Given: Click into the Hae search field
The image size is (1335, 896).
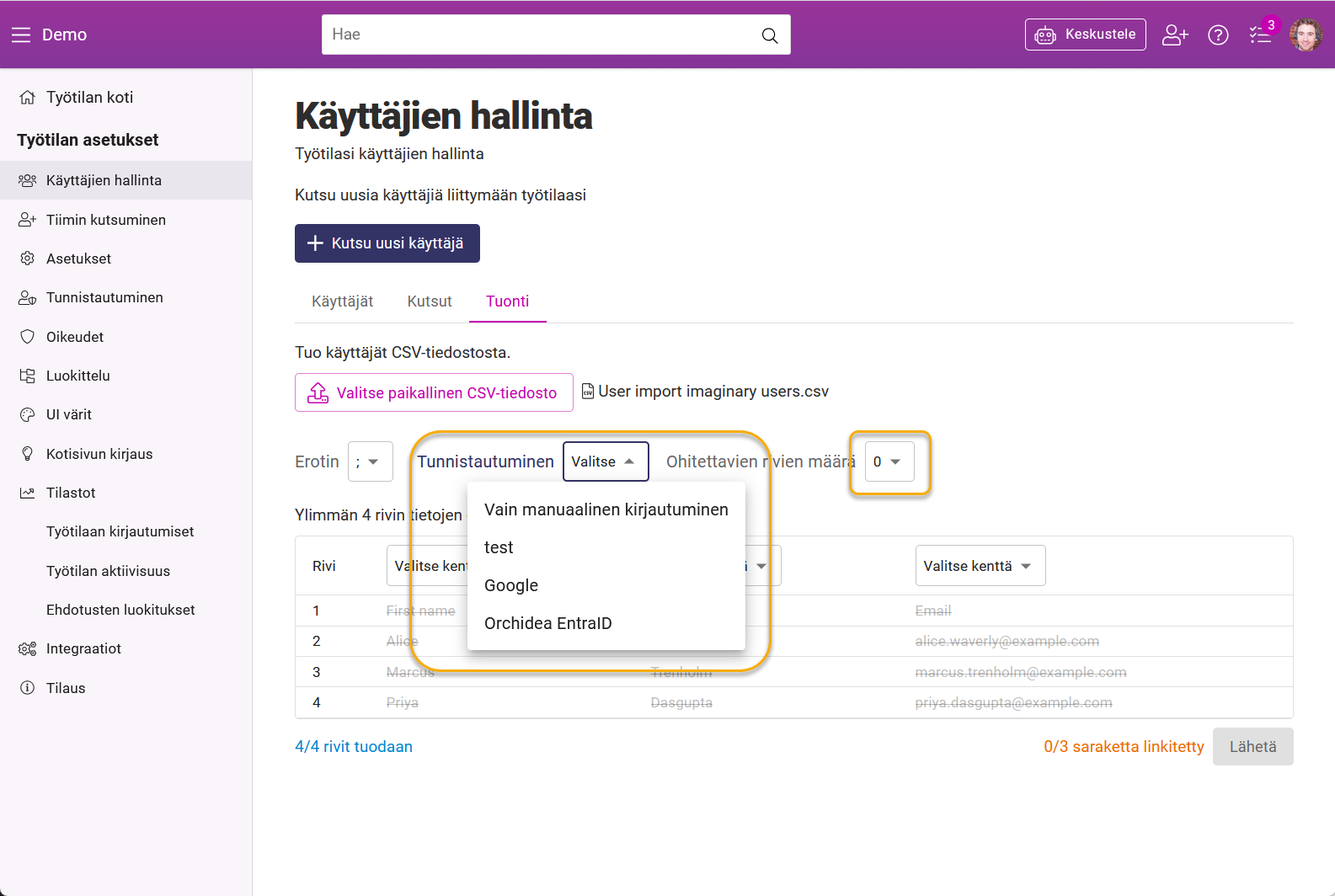Looking at the screenshot, I should click(539, 35).
